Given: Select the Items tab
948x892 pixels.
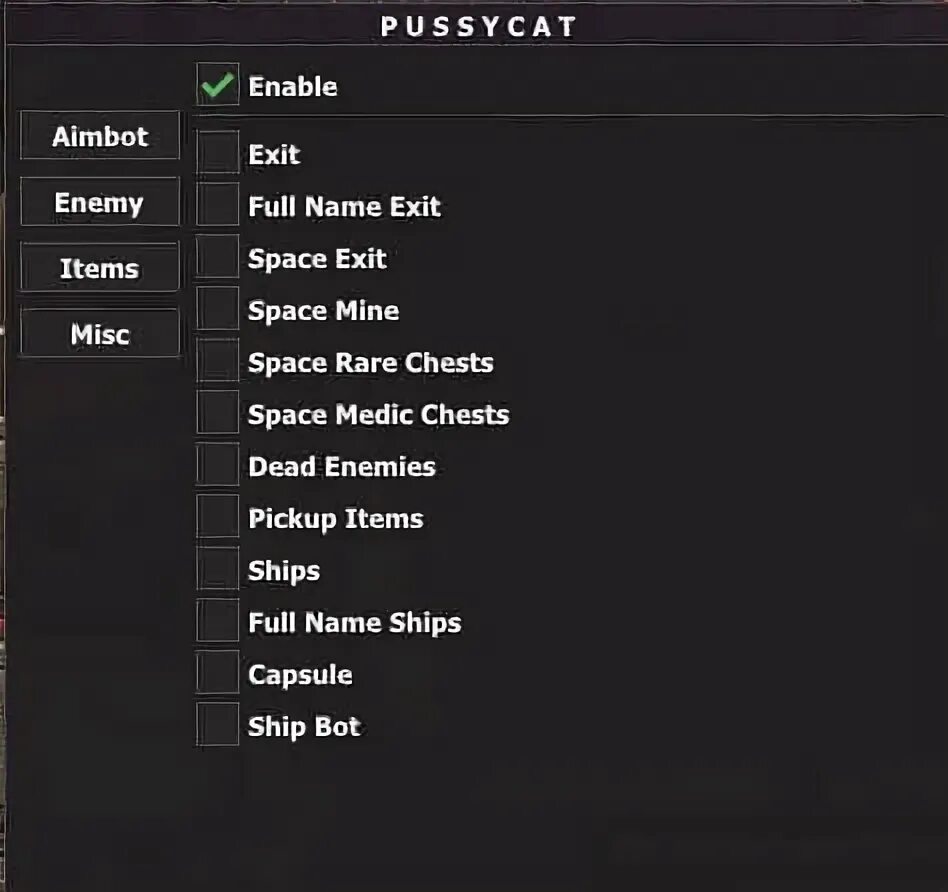Looking at the screenshot, I should click(100, 267).
